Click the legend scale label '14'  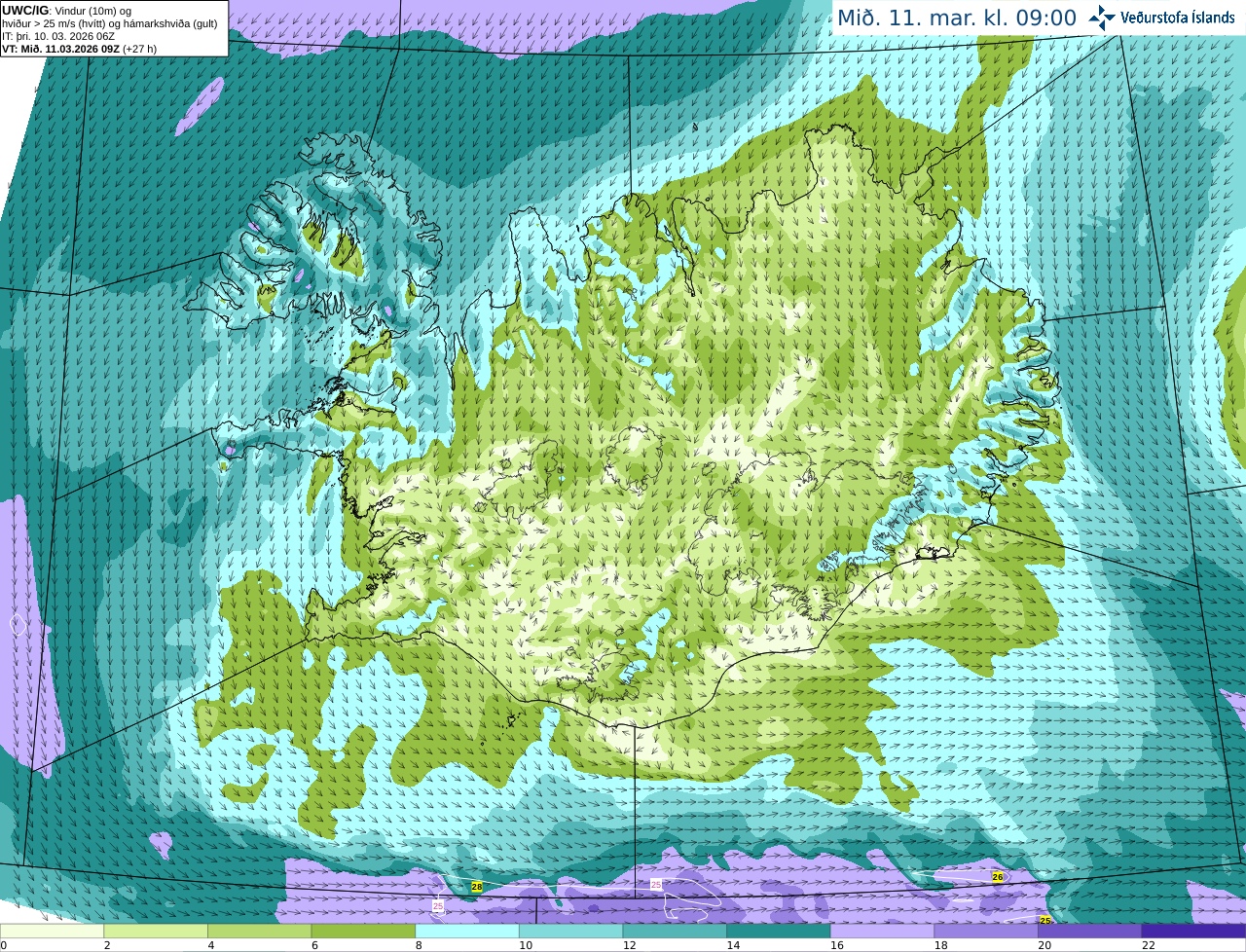(733, 945)
